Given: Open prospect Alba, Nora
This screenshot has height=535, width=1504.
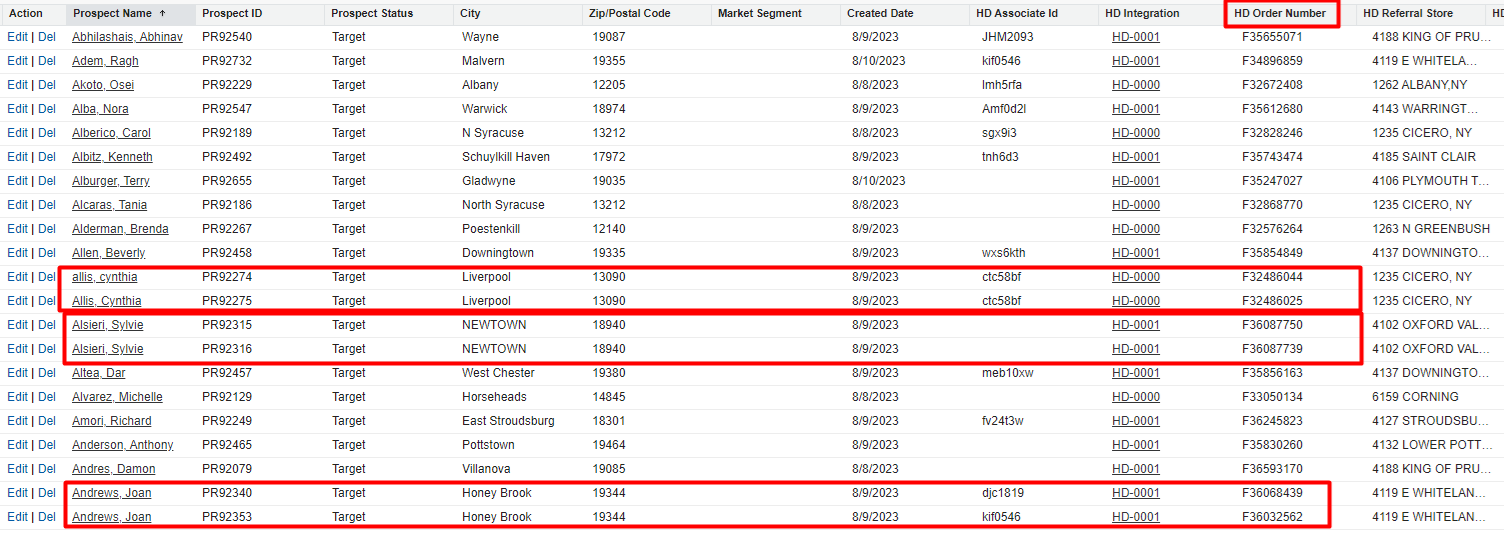Looking at the screenshot, I should (100, 109).
